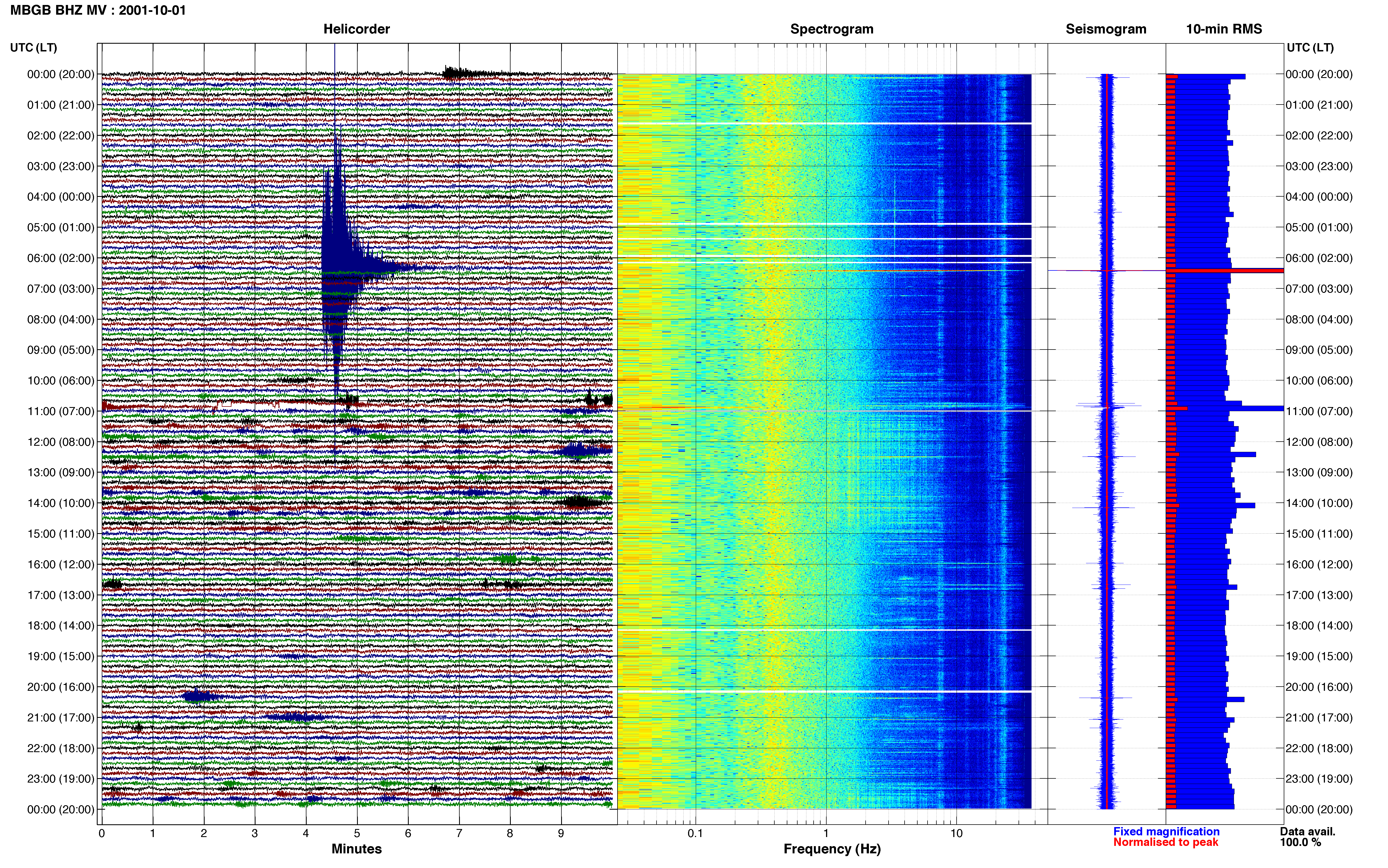Click the 'Minutes' x-axis label

[x=356, y=848]
